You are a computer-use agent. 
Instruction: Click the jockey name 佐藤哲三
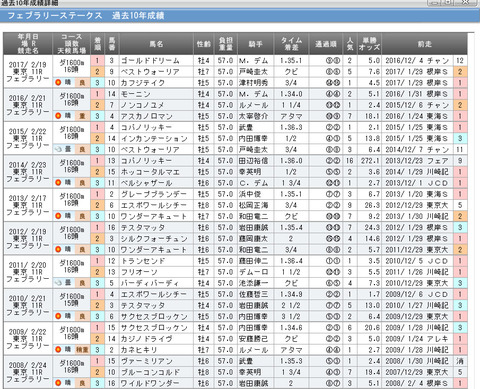click(253, 294)
